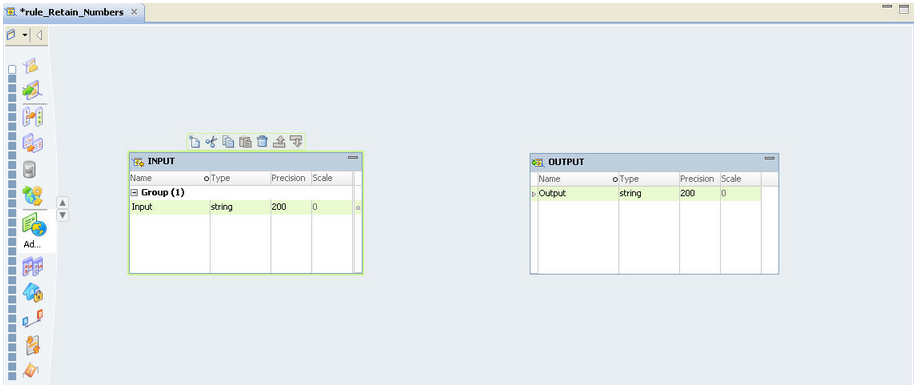Click the Copy icon above INPUT

pos(229,141)
